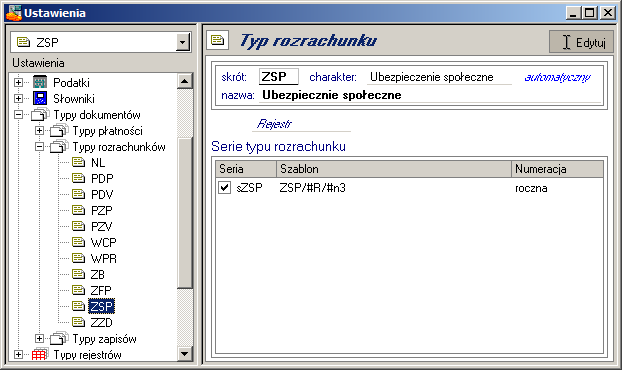The height and width of the screenshot is (370, 622).
Task: Click the Ustawienia title bar app icon
Action: [13, 13]
